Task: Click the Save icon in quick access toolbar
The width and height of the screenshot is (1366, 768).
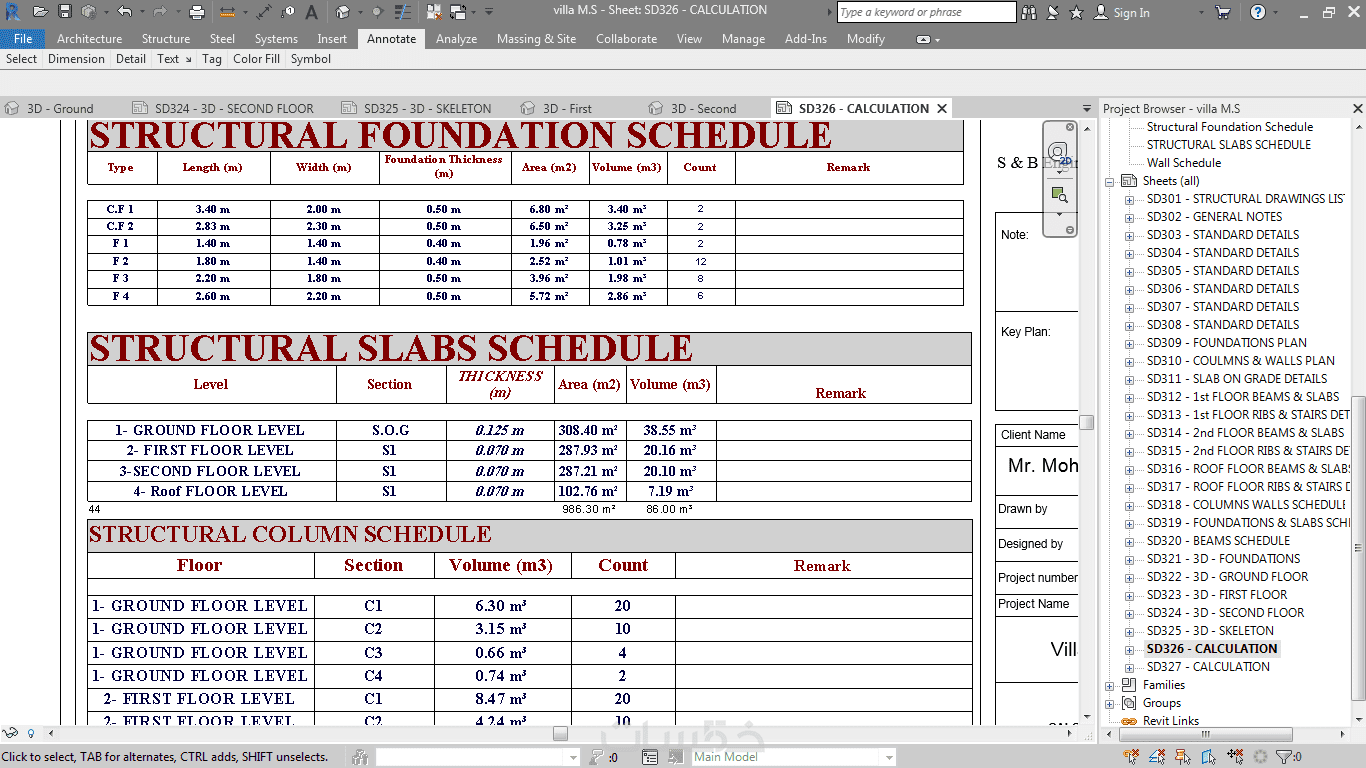Action: pos(65,12)
